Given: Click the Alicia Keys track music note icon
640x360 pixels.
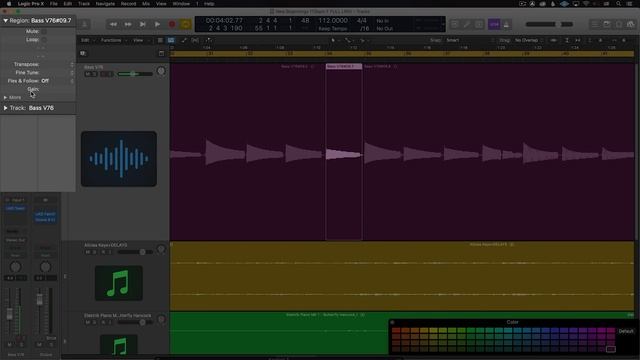Looking at the screenshot, I should (119, 283).
